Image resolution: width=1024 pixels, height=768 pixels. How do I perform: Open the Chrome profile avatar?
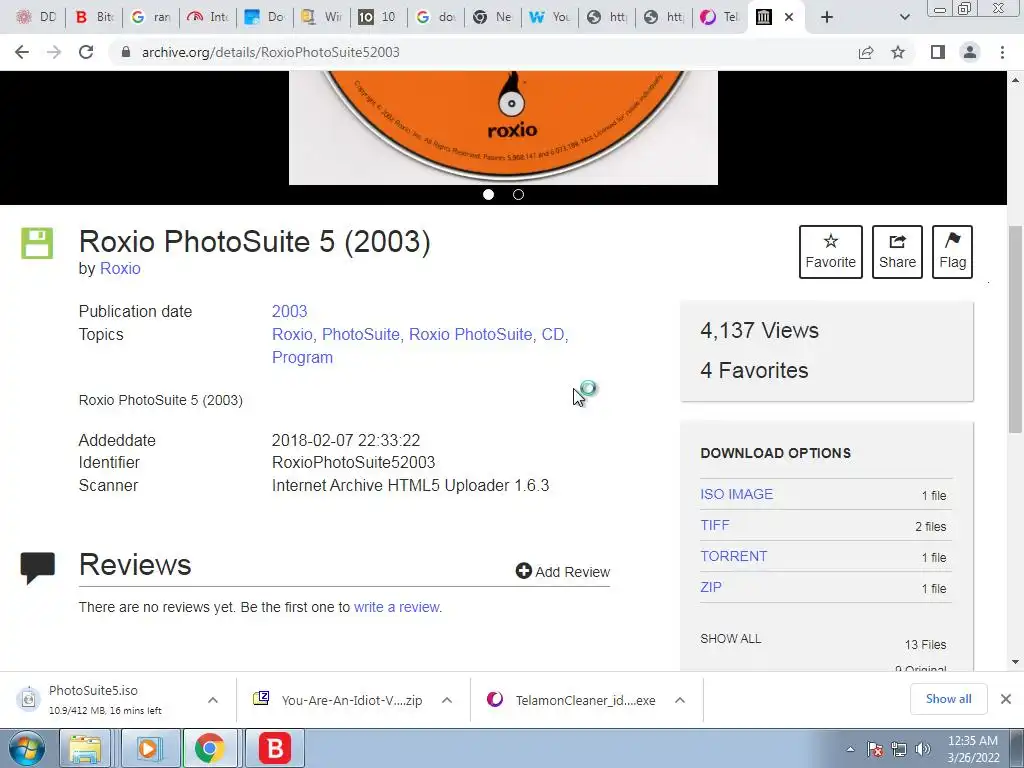[970, 52]
